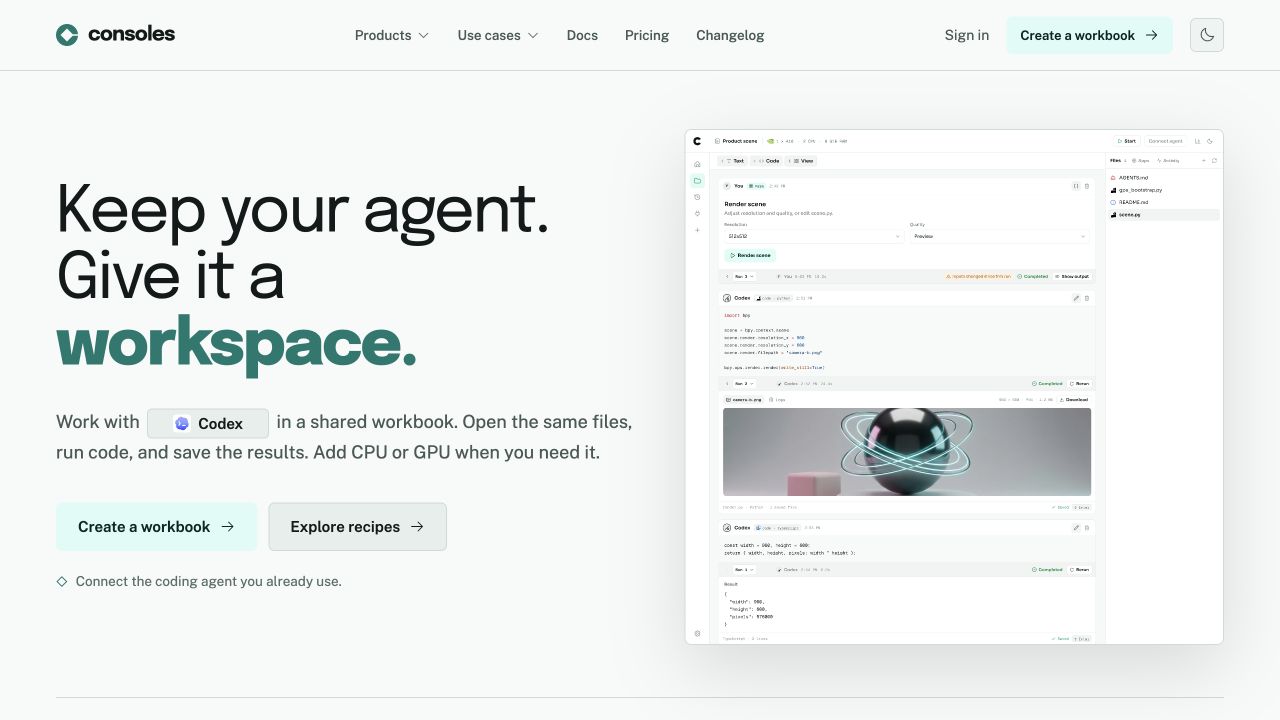Select README.md in the Files panel
1280x720 pixels.
coord(1164,202)
